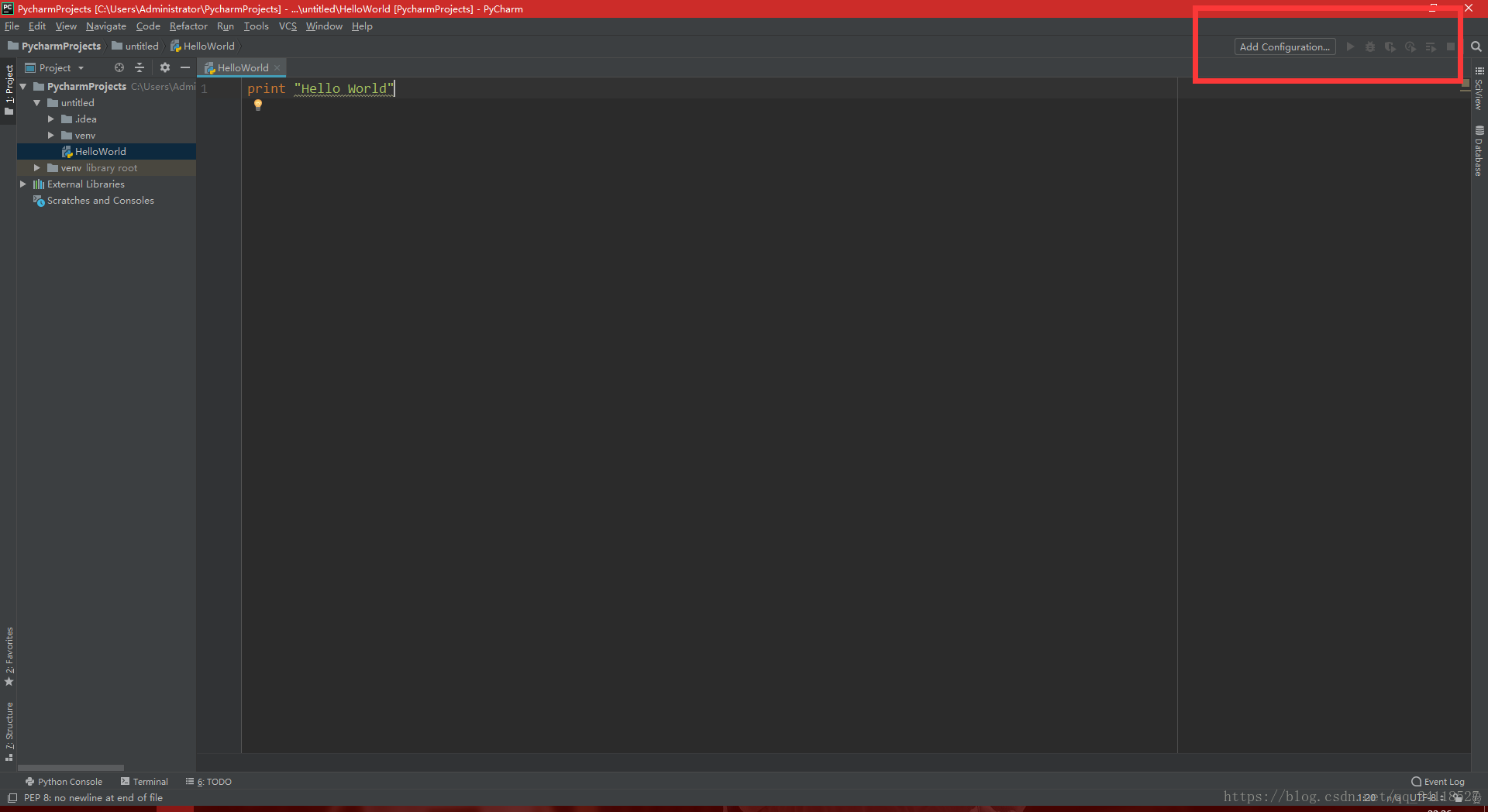Open the View menu

(66, 26)
